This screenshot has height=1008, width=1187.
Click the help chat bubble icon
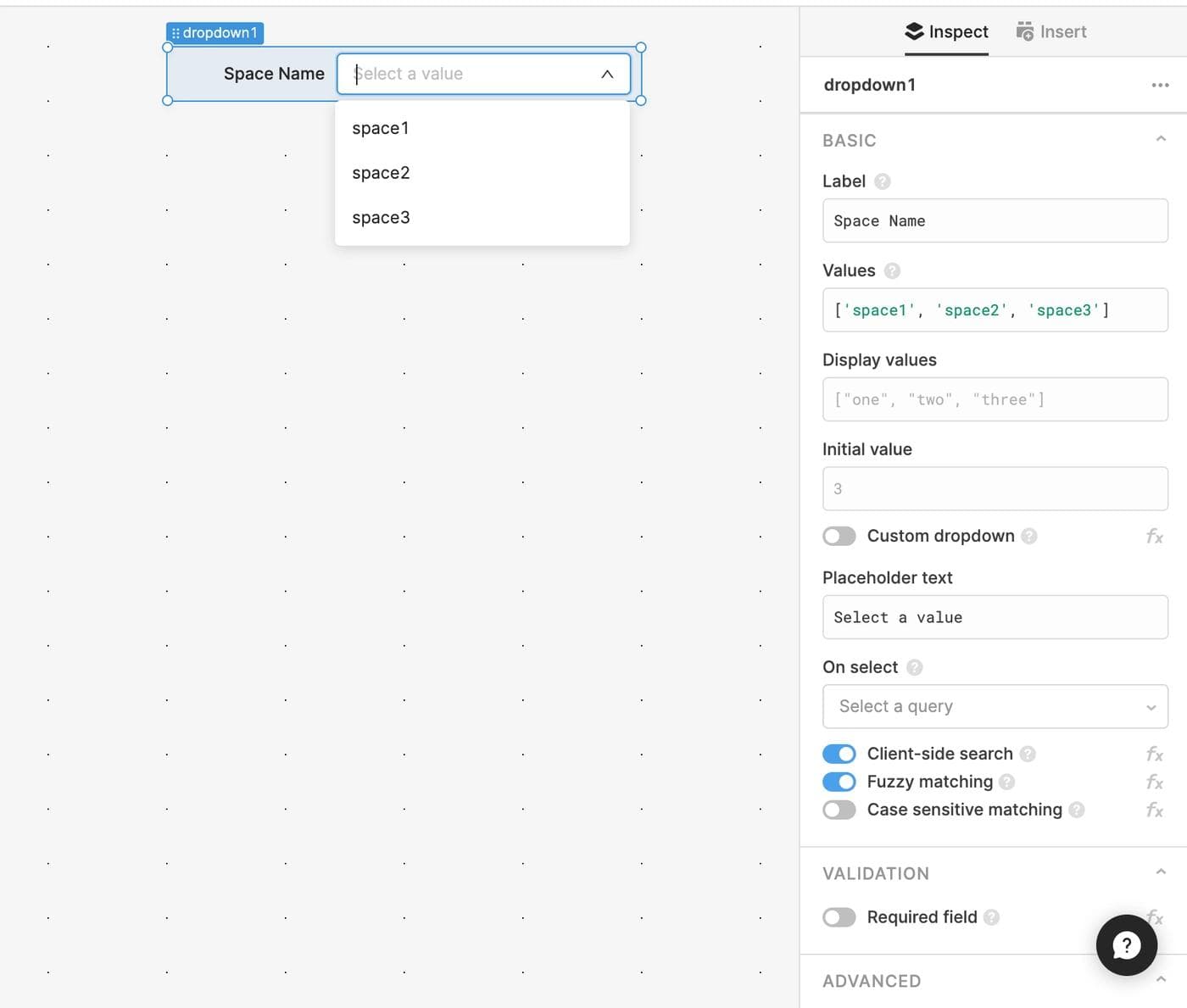tap(1126, 944)
